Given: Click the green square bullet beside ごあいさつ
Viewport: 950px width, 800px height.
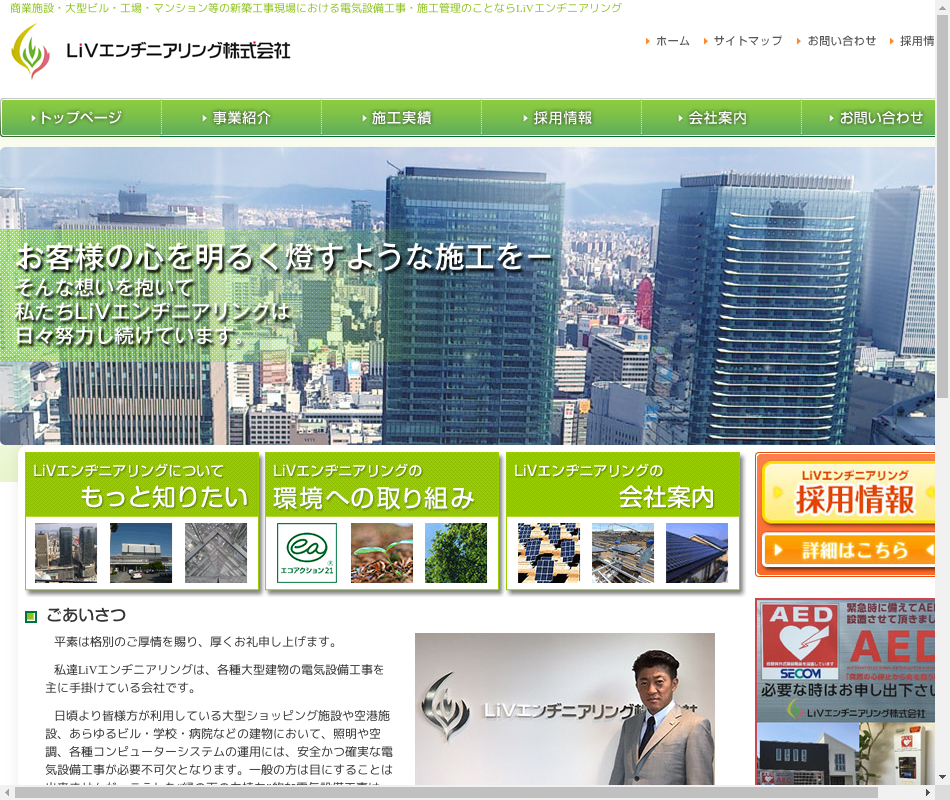Looking at the screenshot, I should 31,617.
